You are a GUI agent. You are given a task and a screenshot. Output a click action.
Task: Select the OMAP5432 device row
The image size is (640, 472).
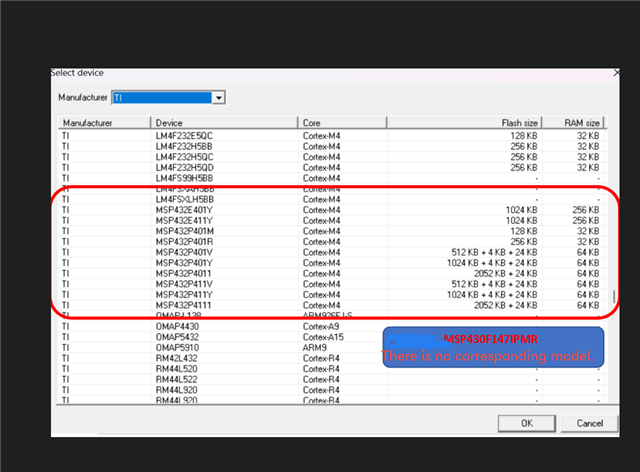[x=332, y=338]
